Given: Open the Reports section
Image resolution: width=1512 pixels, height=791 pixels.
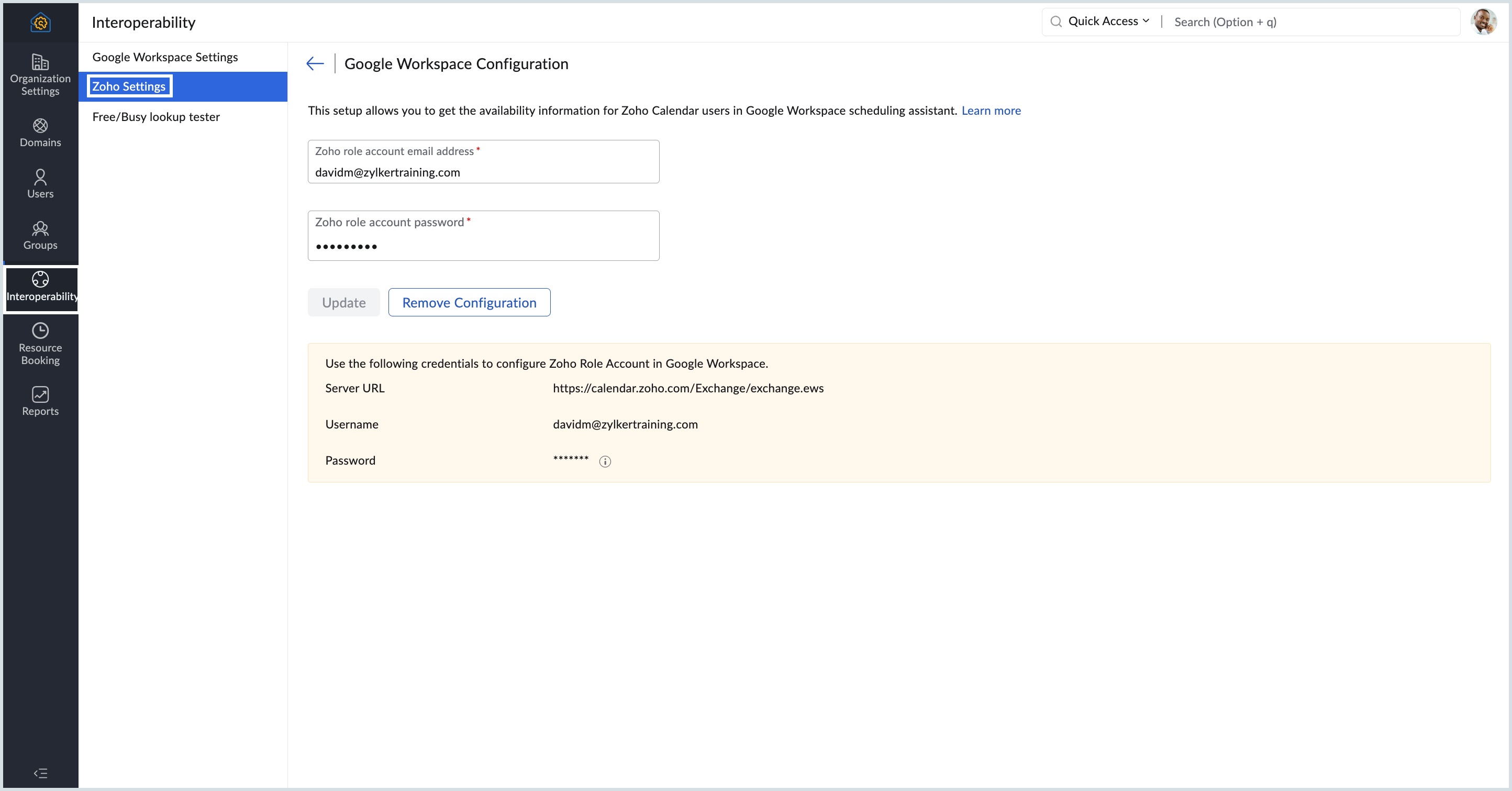Looking at the screenshot, I should pos(40,402).
